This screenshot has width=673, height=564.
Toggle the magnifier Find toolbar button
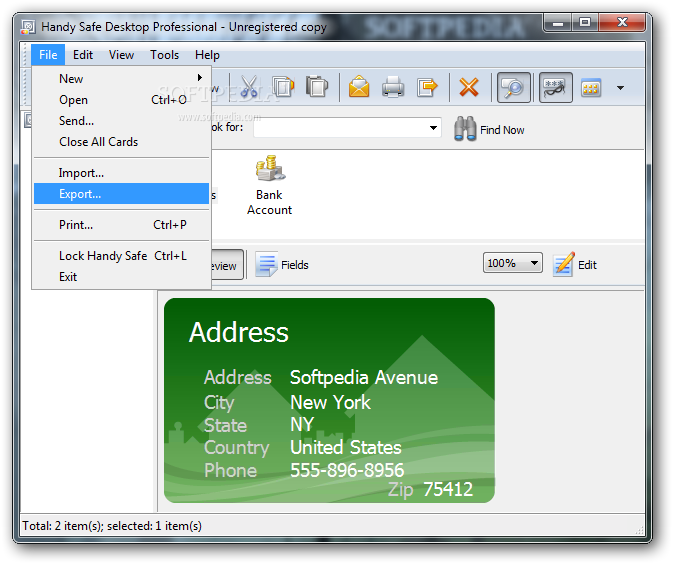513,88
